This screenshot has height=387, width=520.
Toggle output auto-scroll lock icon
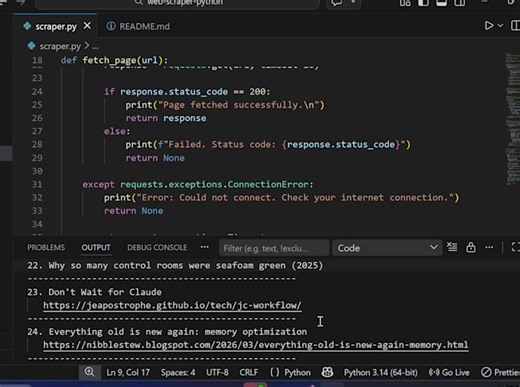pyautogui.click(x=471, y=247)
